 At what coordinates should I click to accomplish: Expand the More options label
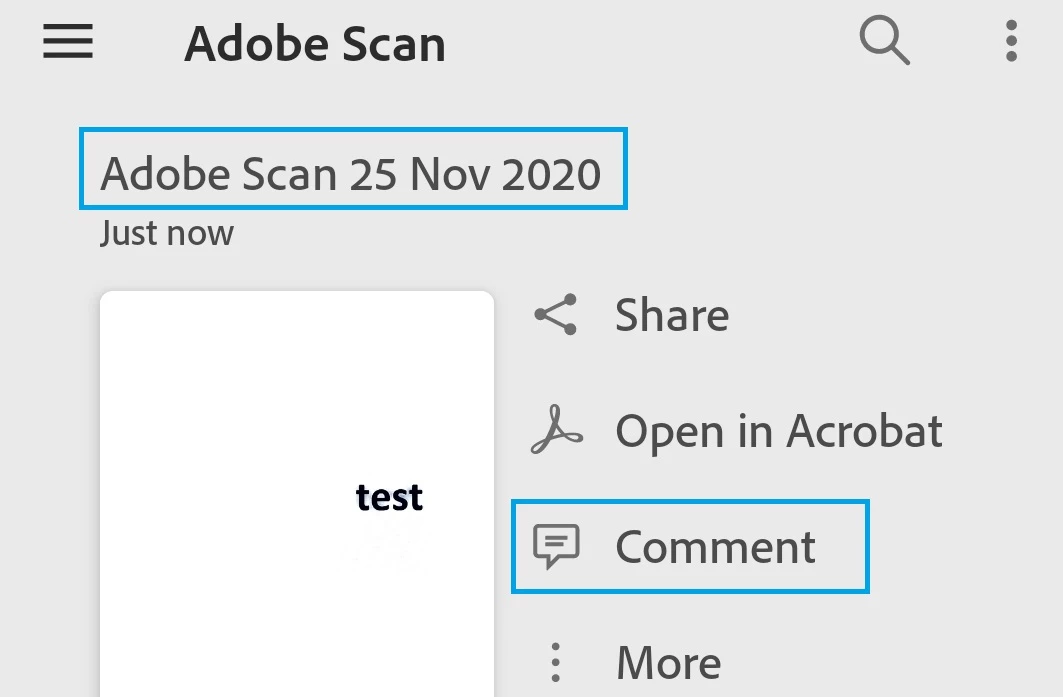[668, 662]
